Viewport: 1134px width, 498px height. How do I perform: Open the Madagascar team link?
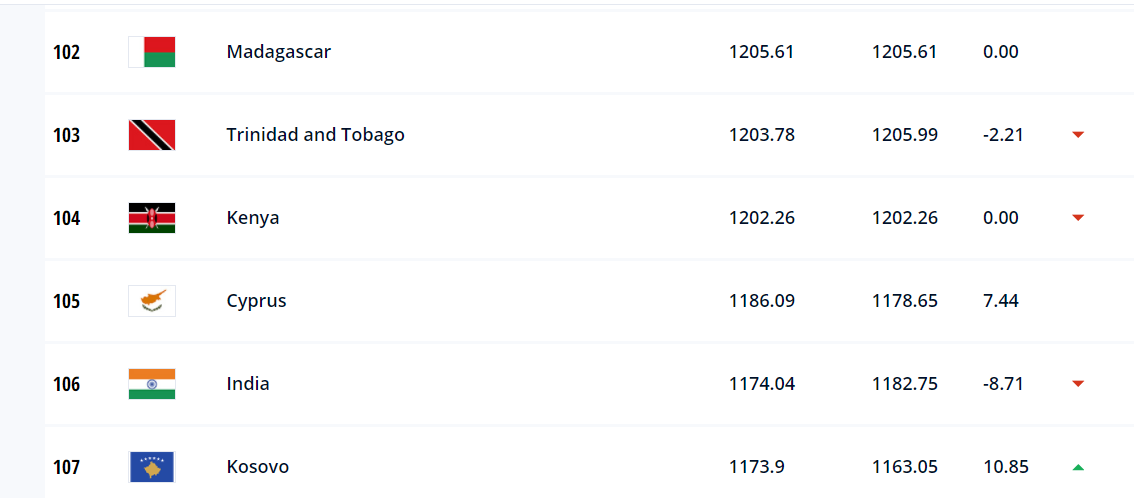(278, 52)
